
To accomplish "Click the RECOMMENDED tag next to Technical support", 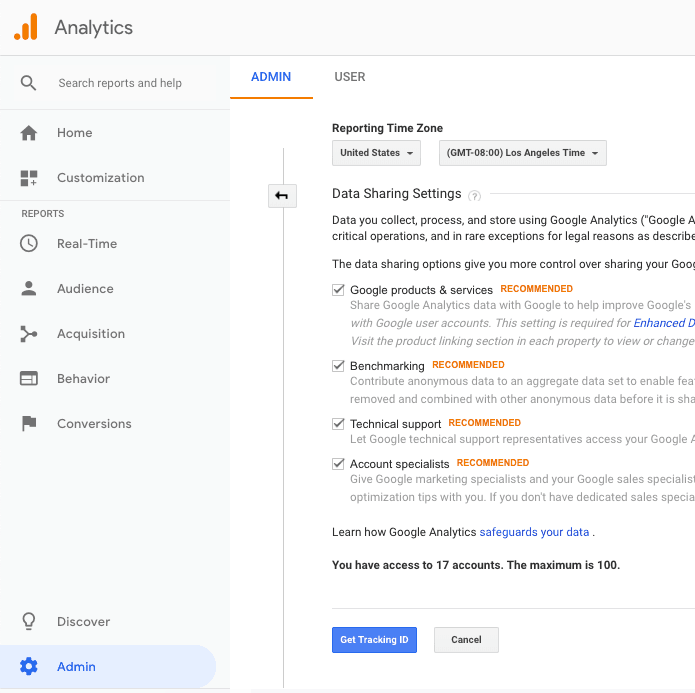I will click(484, 423).
